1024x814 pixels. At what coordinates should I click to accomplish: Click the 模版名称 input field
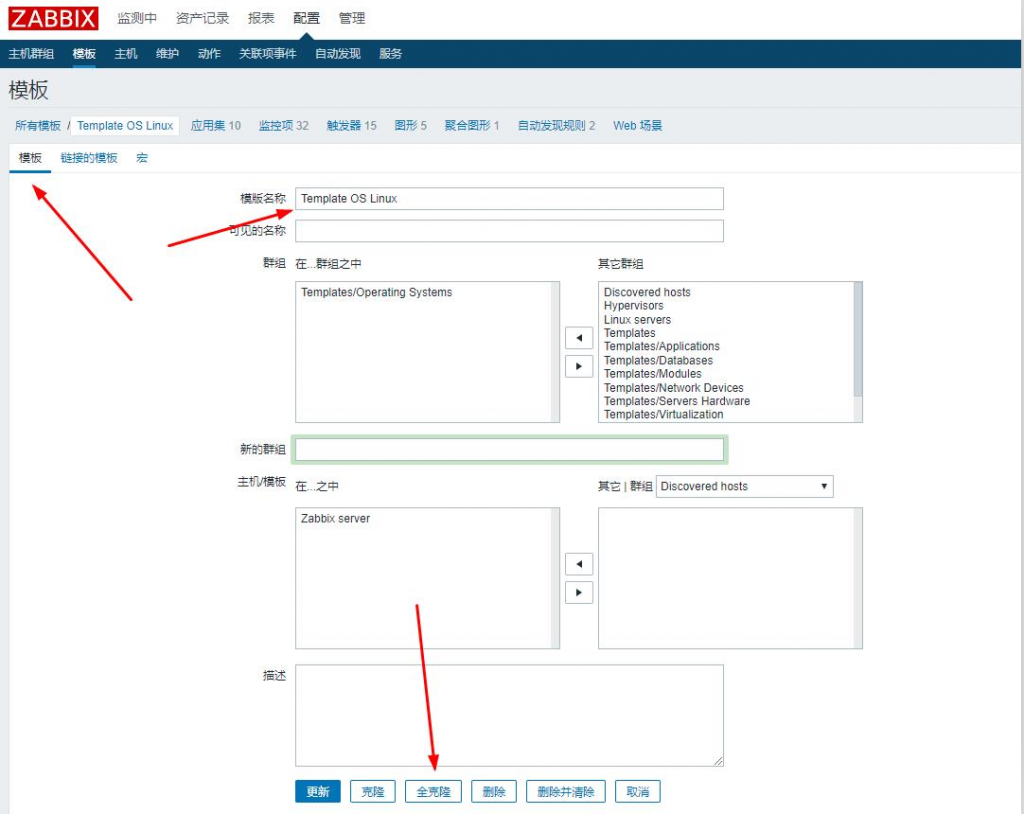pos(509,199)
